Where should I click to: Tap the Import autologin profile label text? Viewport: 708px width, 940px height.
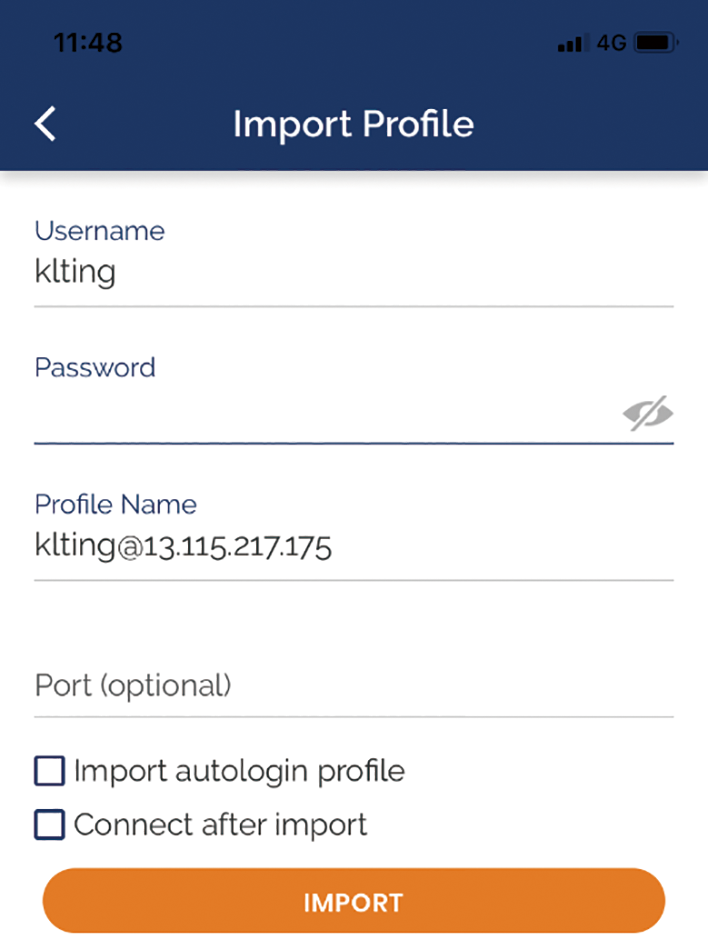tap(239, 771)
